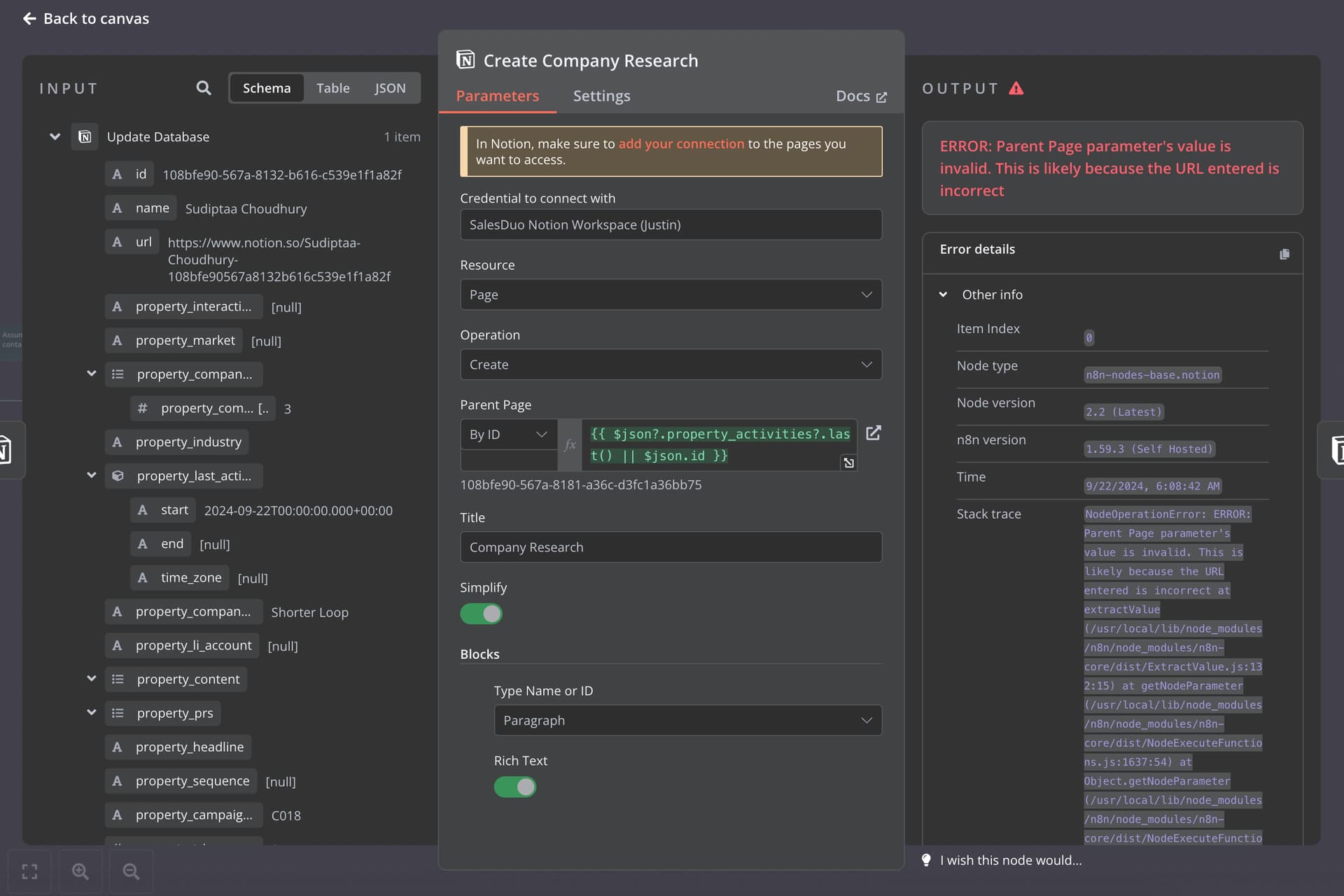Select the name field pill
Viewport: 1344px width, 896px height.
pyautogui.click(x=141, y=208)
